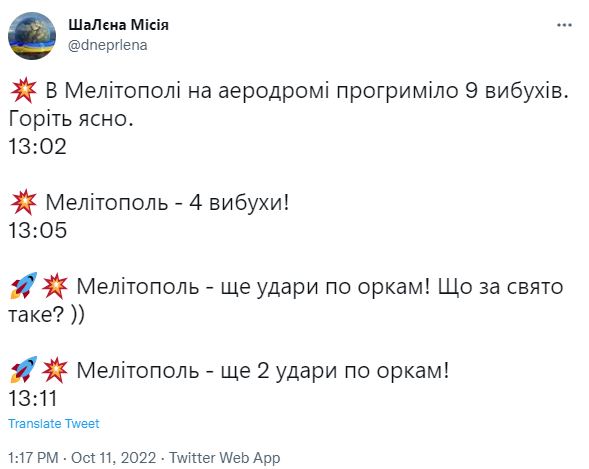This screenshot has width=589, height=469.
Task: Click the explosion emoji before '4 вибухи'
Action: tap(23, 202)
